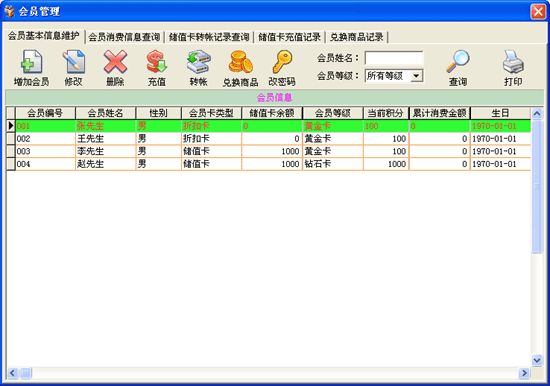
Task: Select the 张先生 name cell
Action: click(x=105, y=126)
